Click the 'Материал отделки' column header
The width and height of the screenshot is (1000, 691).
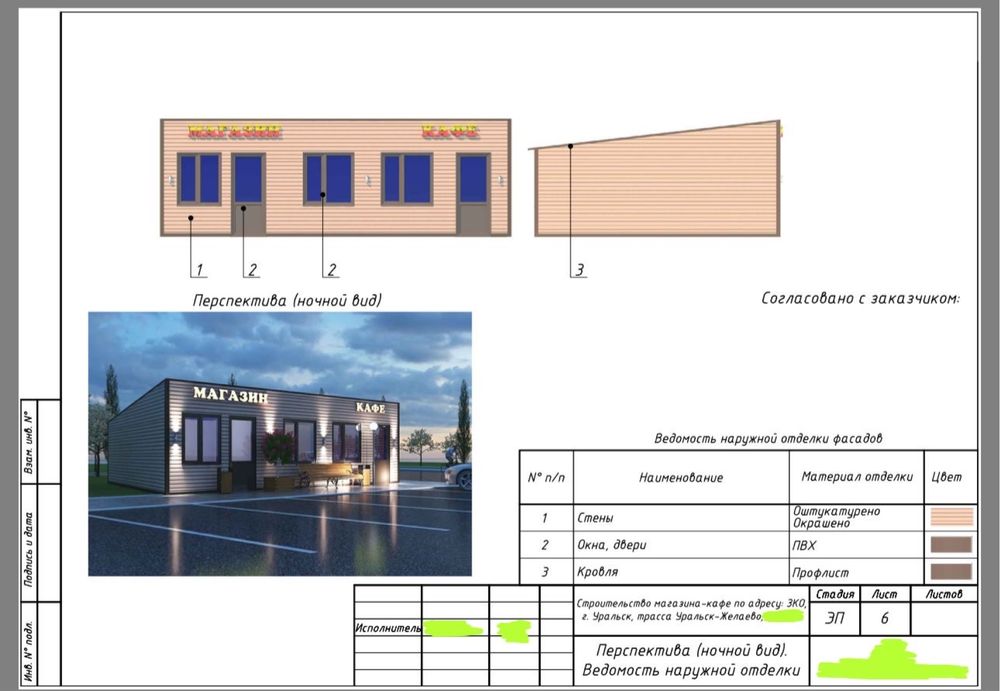tap(857, 477)
